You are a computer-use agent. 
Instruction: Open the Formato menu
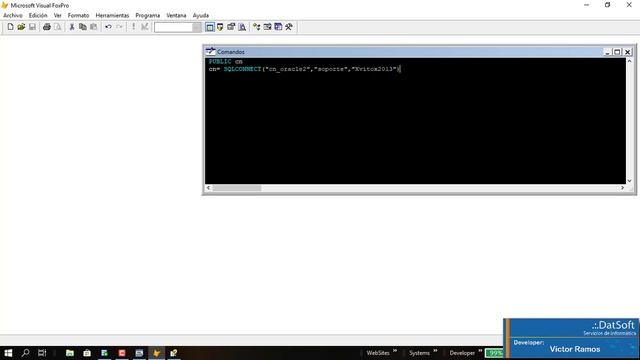point(78,15)
